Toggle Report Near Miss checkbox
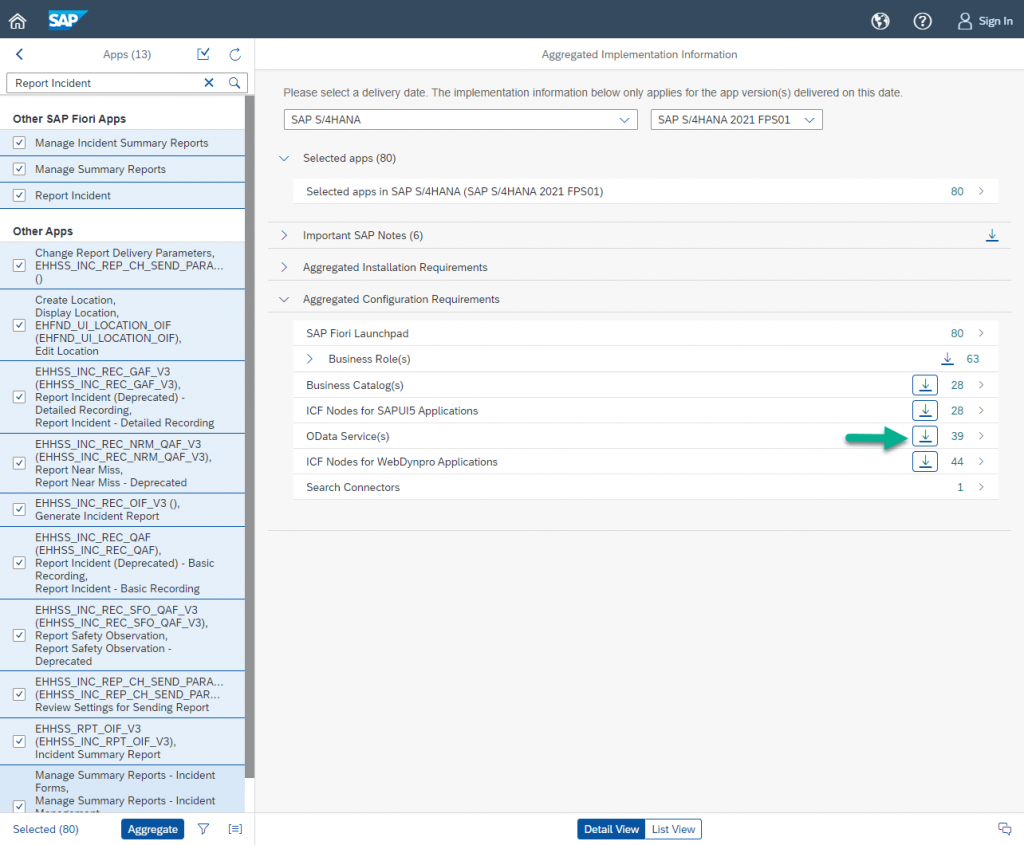Screen dimensions: 1024x845 [x=20, y=462]
